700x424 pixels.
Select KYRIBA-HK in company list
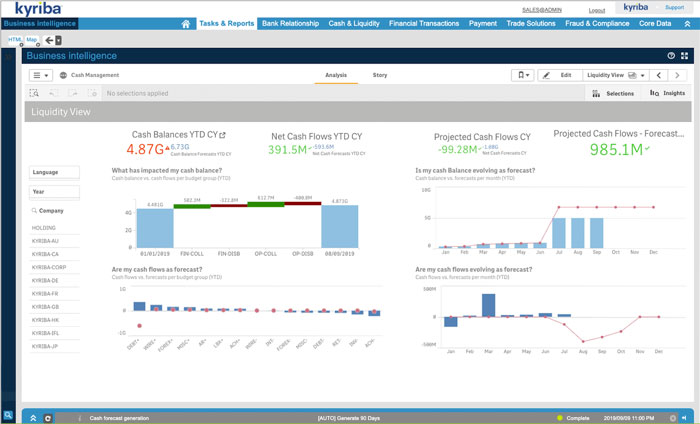pos(54,320)
